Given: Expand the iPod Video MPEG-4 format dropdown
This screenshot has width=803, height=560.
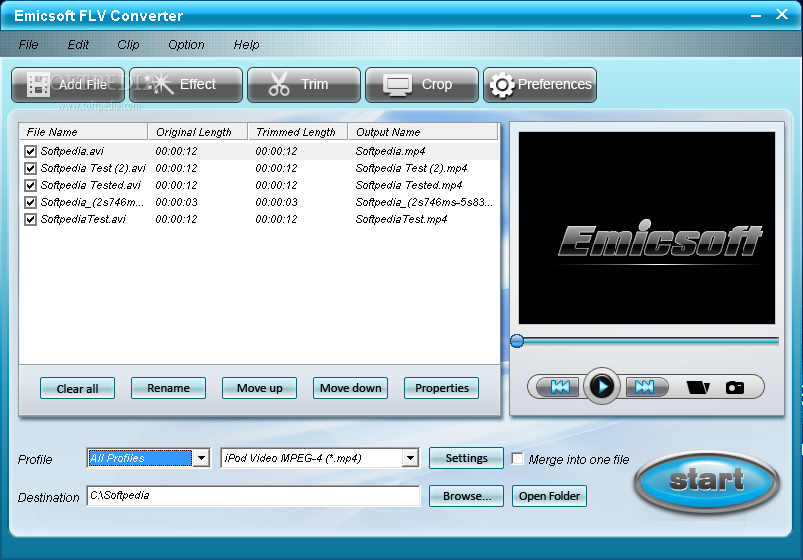Looking at the screenshot, I should (x=410, y=458).
